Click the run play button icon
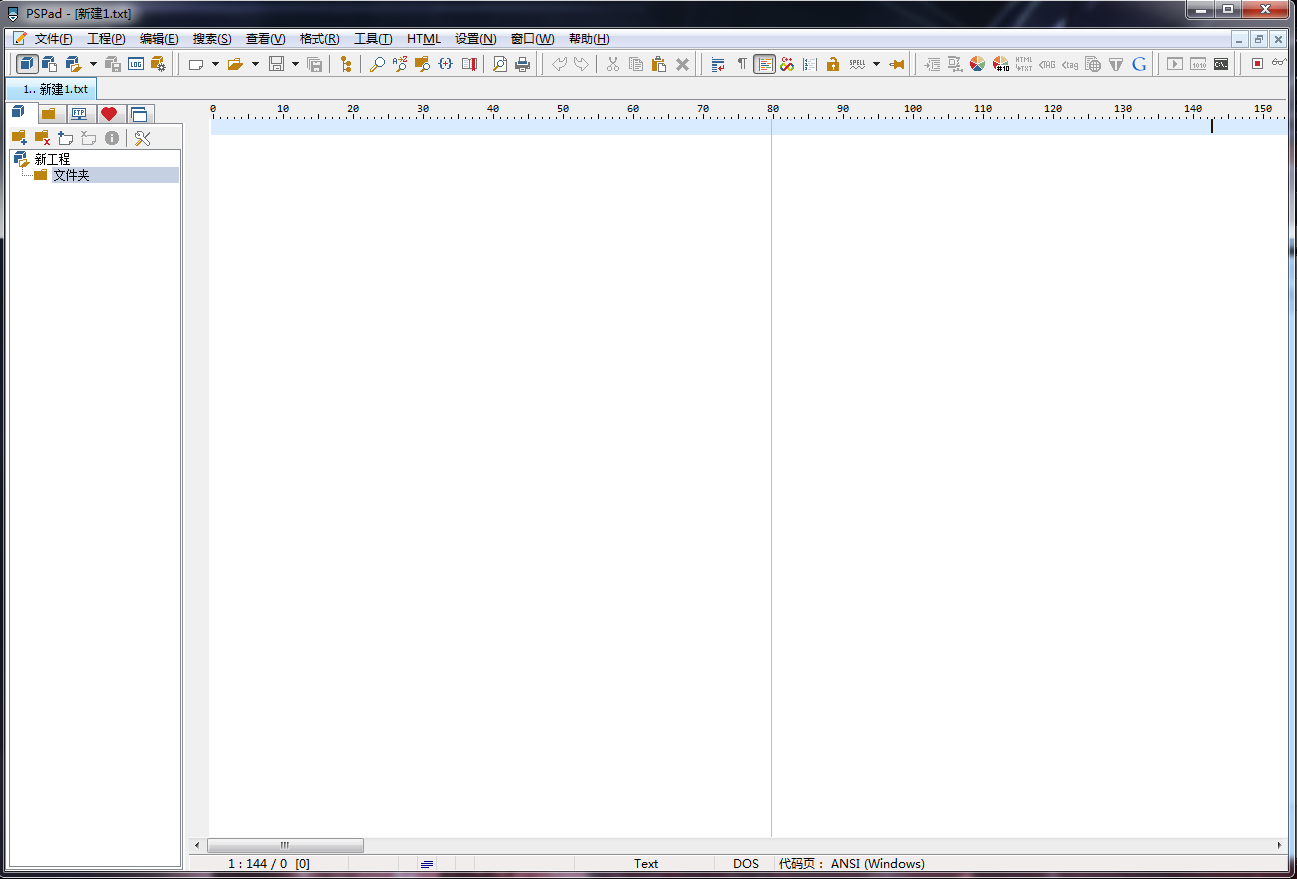Screen dimensions: 1297x879 (1175, 64)
